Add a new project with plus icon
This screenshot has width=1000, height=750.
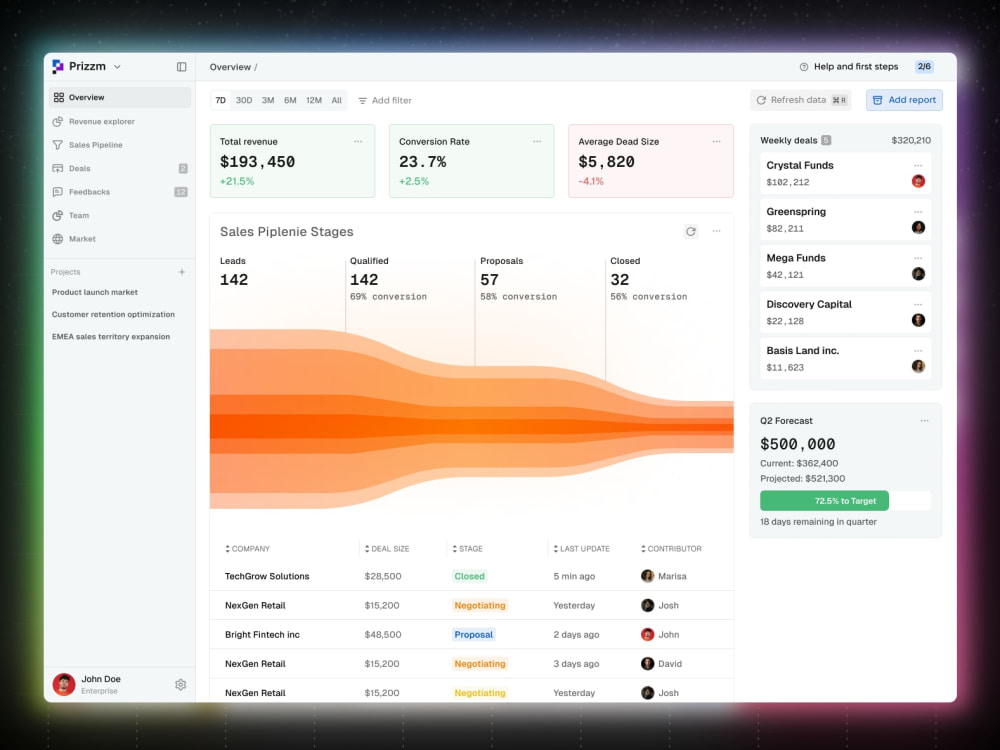click(x=182, y=272)
